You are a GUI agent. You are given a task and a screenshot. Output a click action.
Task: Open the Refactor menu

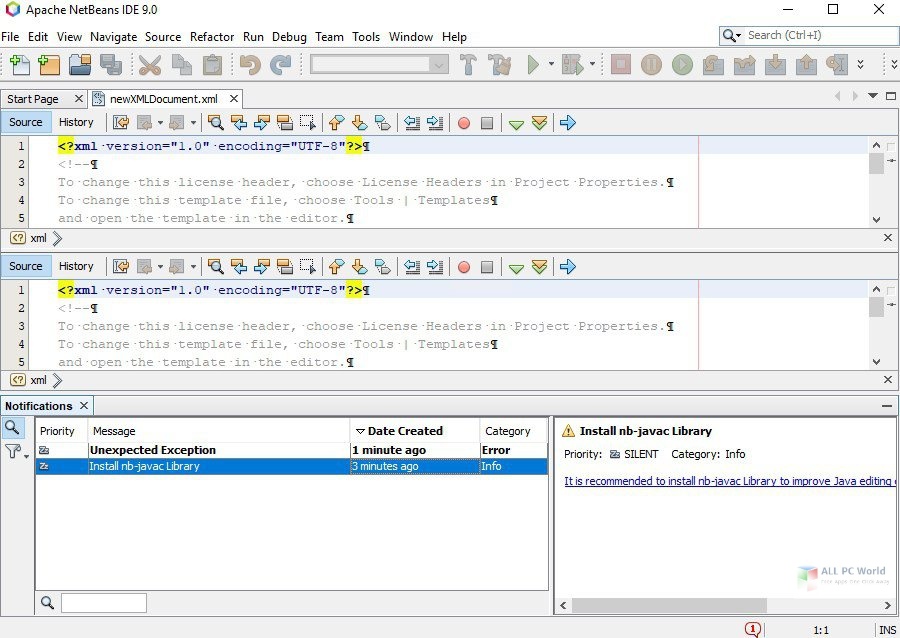[x=212, y=37]
